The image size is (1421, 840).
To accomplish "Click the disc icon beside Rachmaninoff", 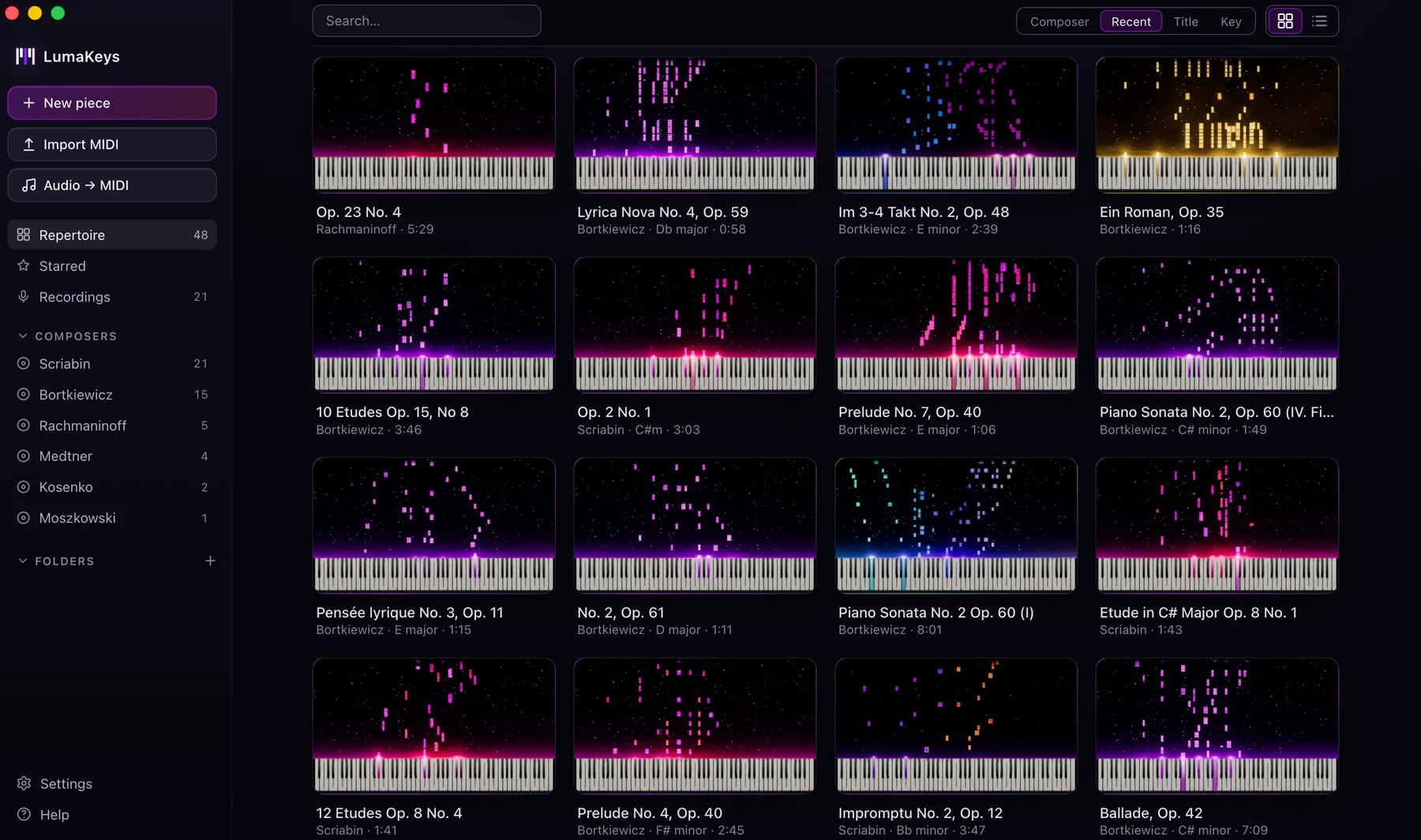I will (x=24, y=425).
